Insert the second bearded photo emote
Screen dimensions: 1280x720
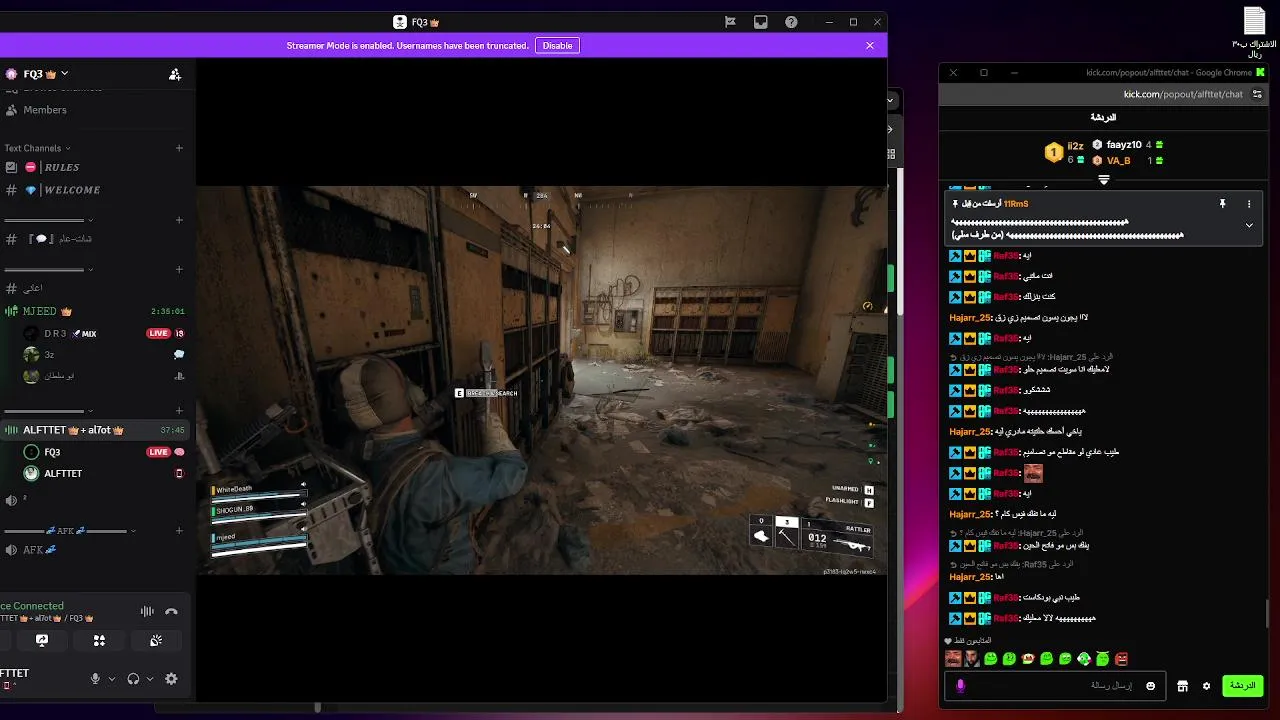tap(972, 659)
